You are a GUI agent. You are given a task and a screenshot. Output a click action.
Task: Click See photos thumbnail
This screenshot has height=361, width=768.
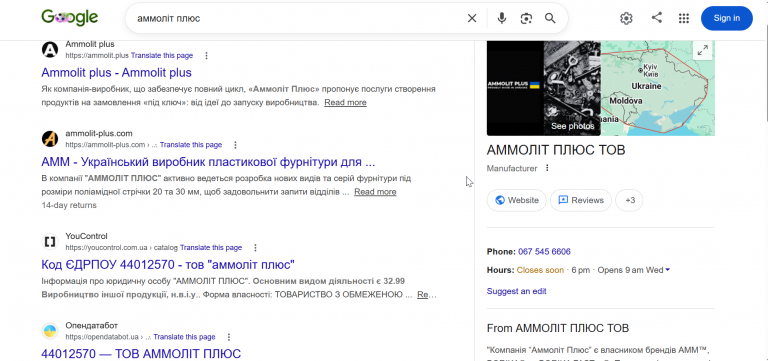click(x=572, y=88)
